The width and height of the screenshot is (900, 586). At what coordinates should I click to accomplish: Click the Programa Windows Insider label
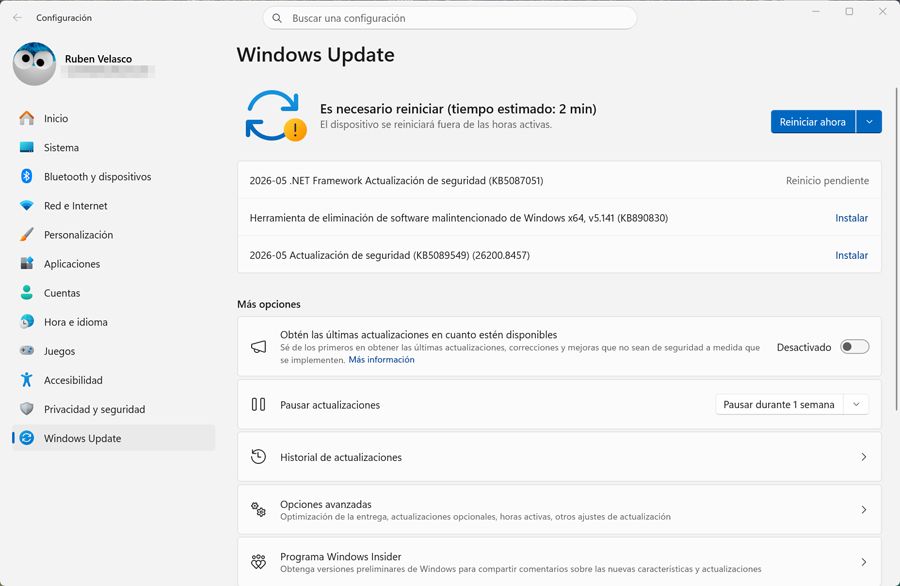340,557
